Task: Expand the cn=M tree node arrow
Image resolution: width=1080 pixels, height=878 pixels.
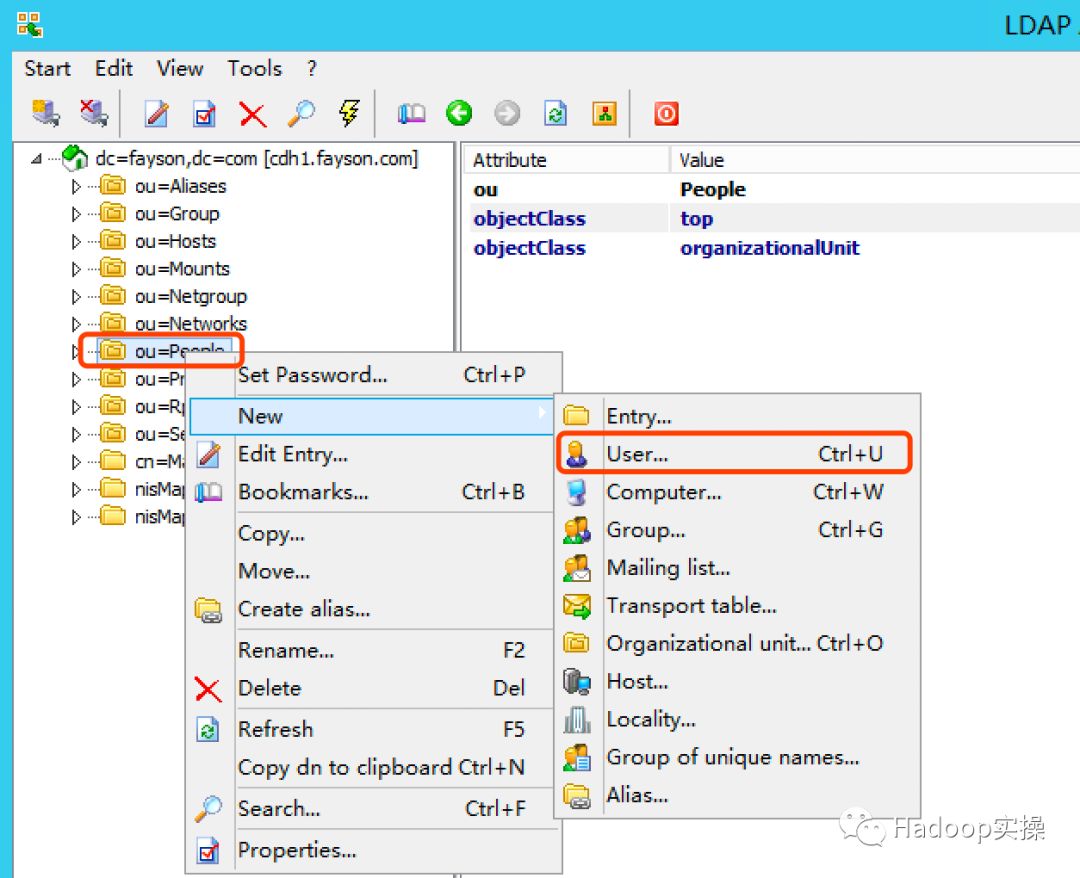Action: point(76,461)
